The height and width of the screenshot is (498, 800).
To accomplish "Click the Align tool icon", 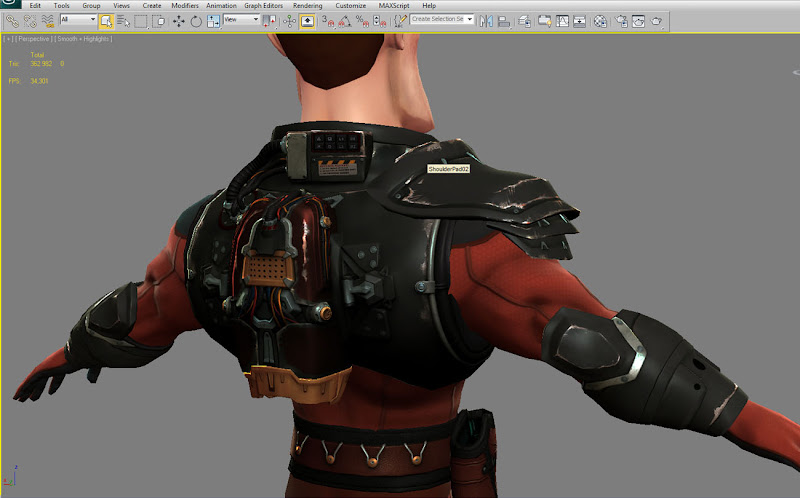I will [504, 21].
